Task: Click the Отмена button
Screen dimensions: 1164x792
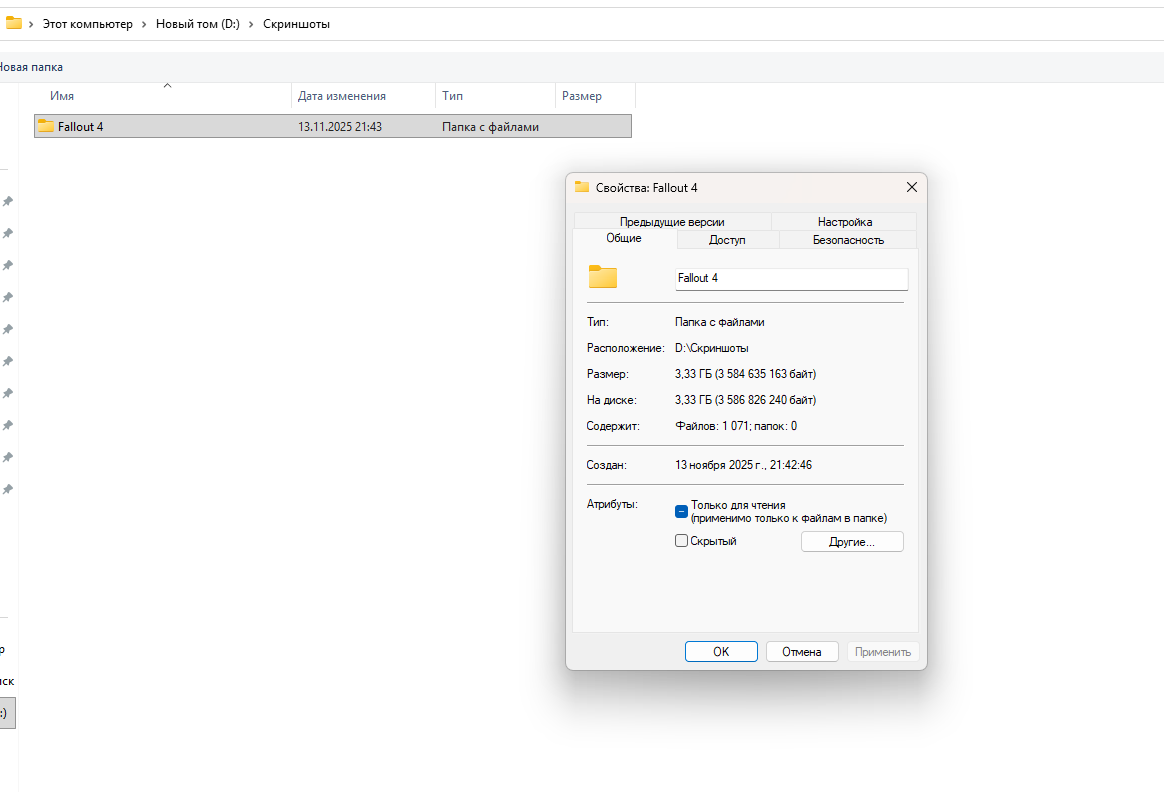Action: click(x=802, y=651)
